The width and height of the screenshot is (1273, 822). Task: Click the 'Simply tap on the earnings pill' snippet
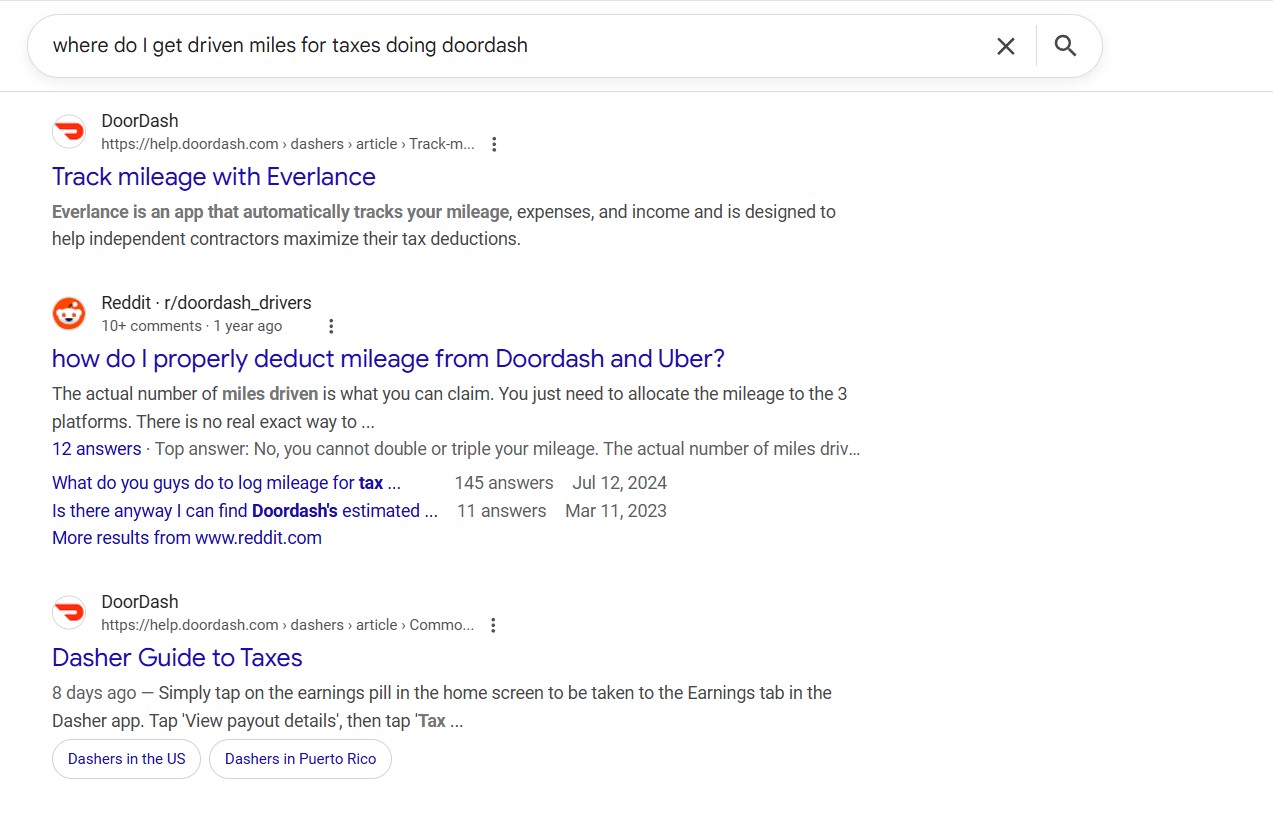442,707
